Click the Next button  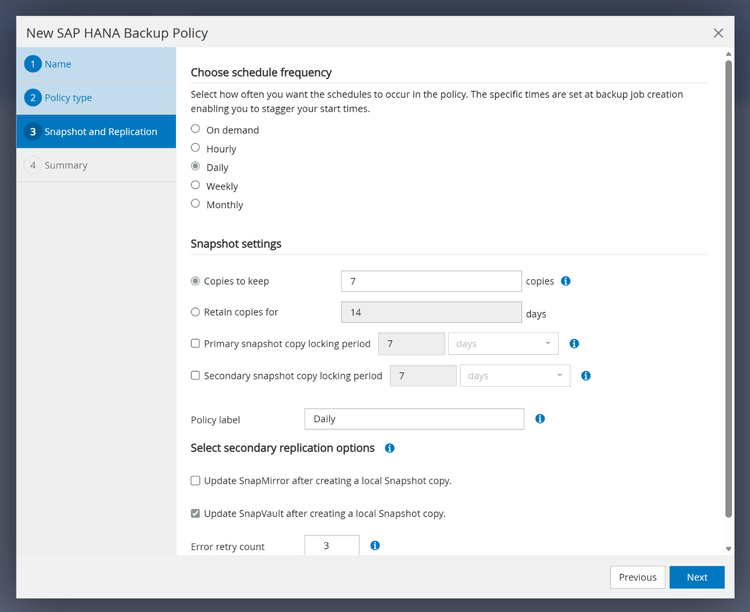[x=697, y=577]
